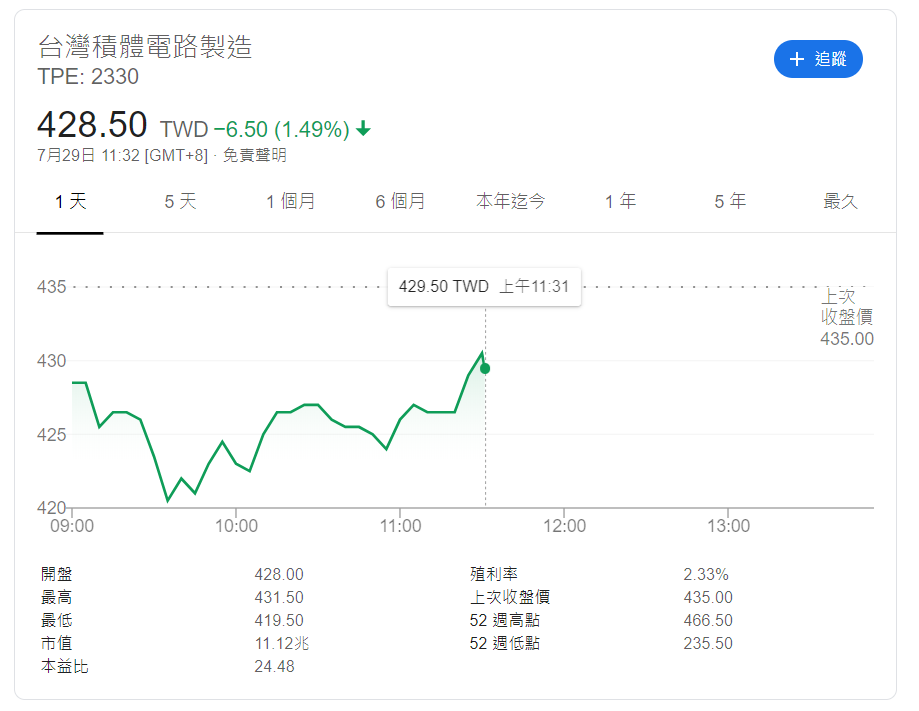Click the 最高 row label

coord(56,597)
